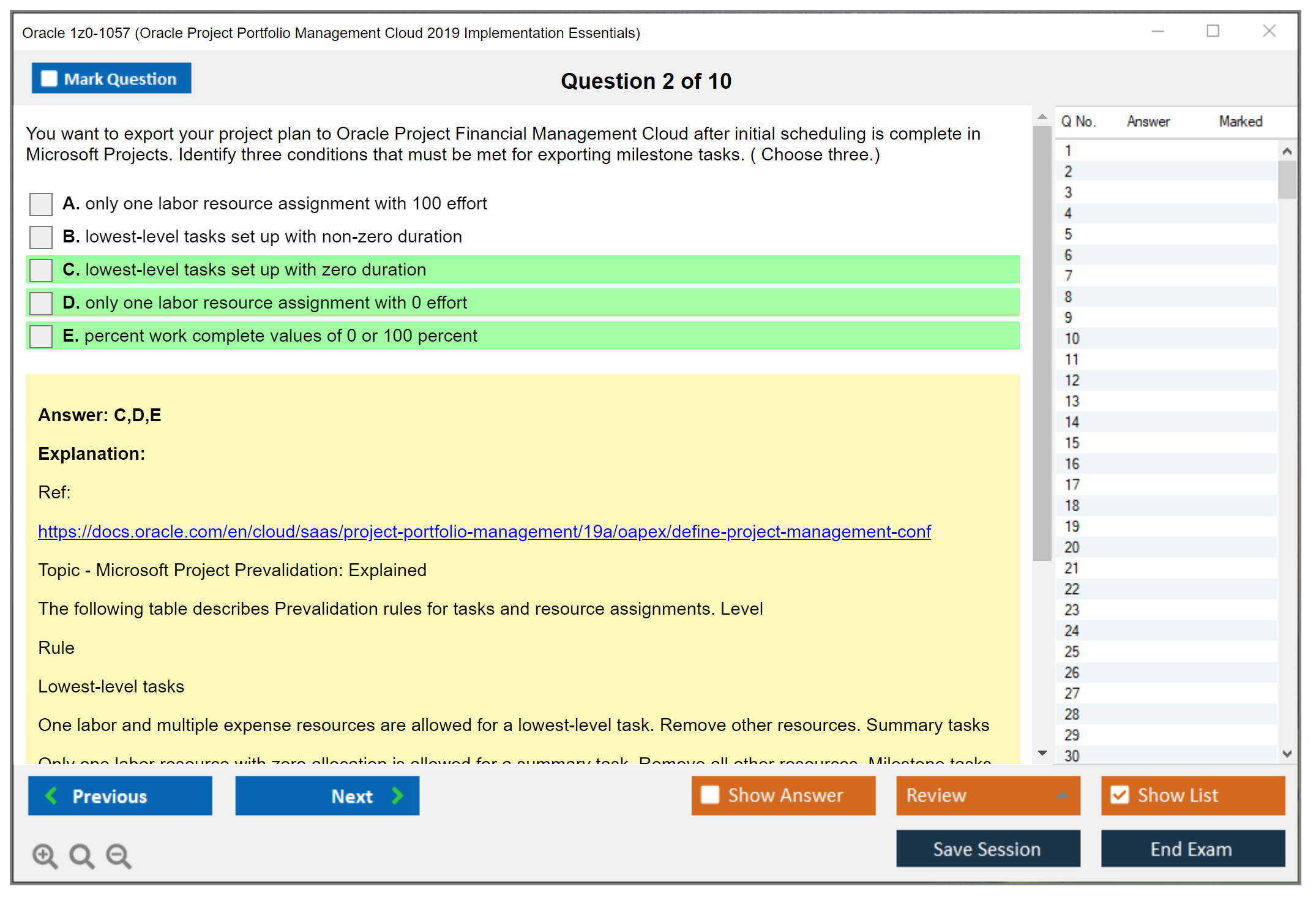Select the middle plain magnifier icon
Viewport: 1316px width, 900px height.
(81, 856)
